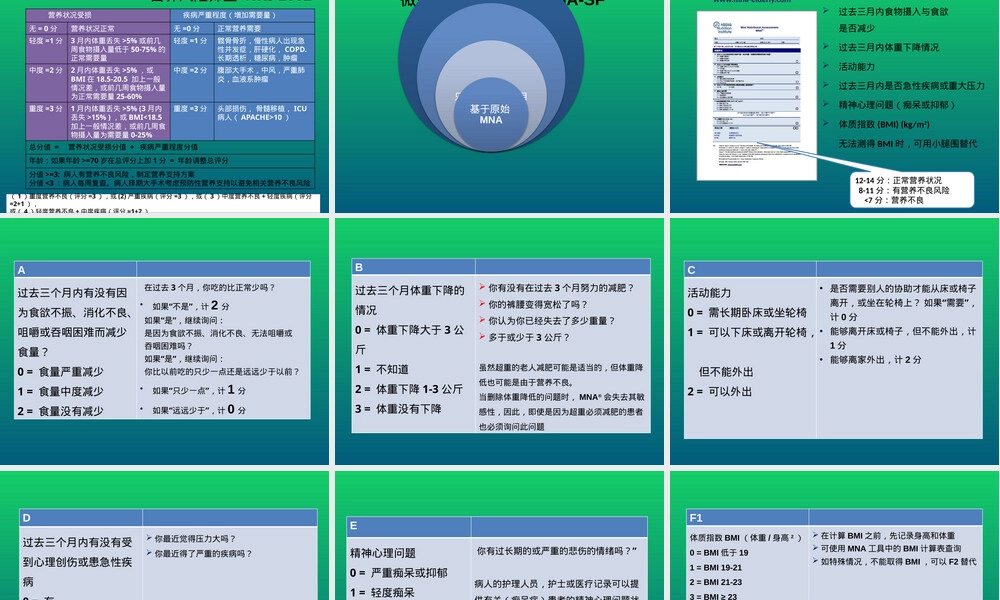Click '正常营养需要' in the NRS table
Viewport: 1000px width, 600px height.
pyautogui.click(x=239, y=29)
